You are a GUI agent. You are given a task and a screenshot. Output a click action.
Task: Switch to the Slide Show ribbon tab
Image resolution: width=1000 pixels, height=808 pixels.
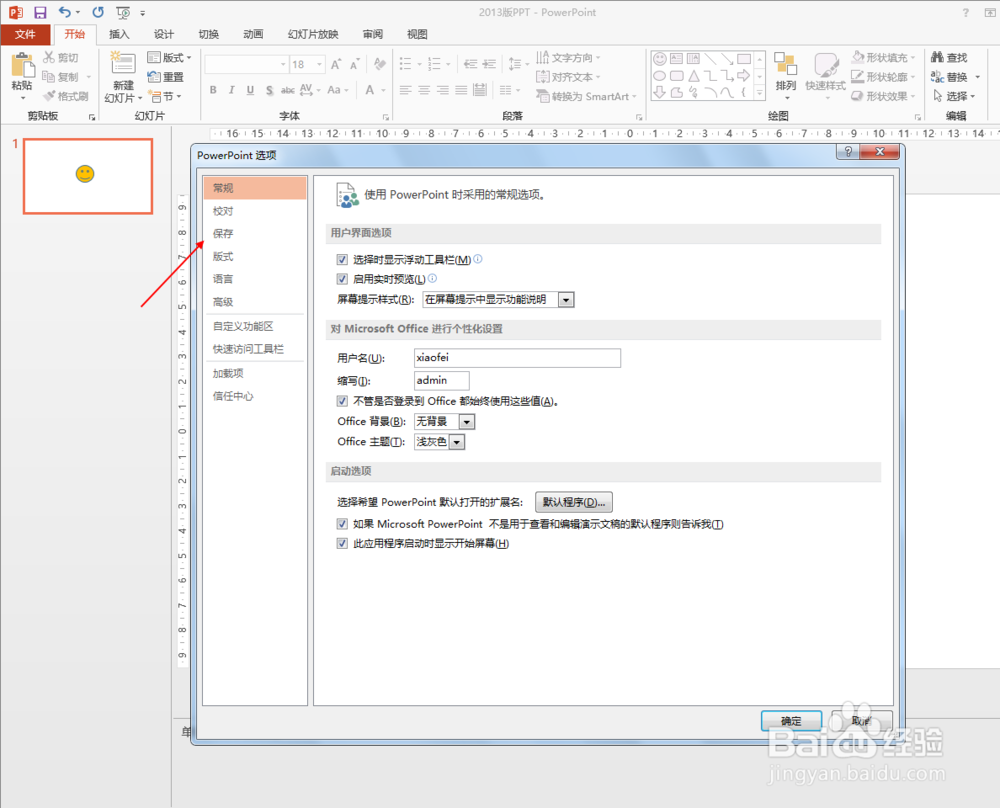click(313, 34)
